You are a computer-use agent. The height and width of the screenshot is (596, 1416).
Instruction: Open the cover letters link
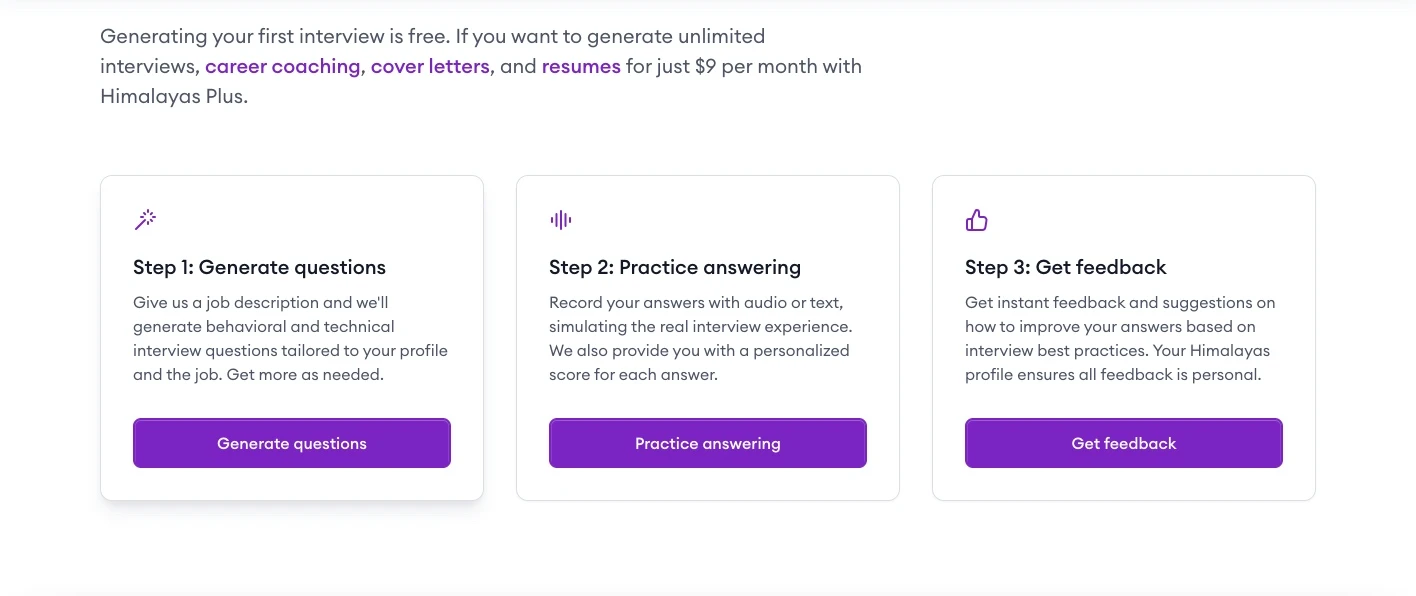(x=430, y=67)
